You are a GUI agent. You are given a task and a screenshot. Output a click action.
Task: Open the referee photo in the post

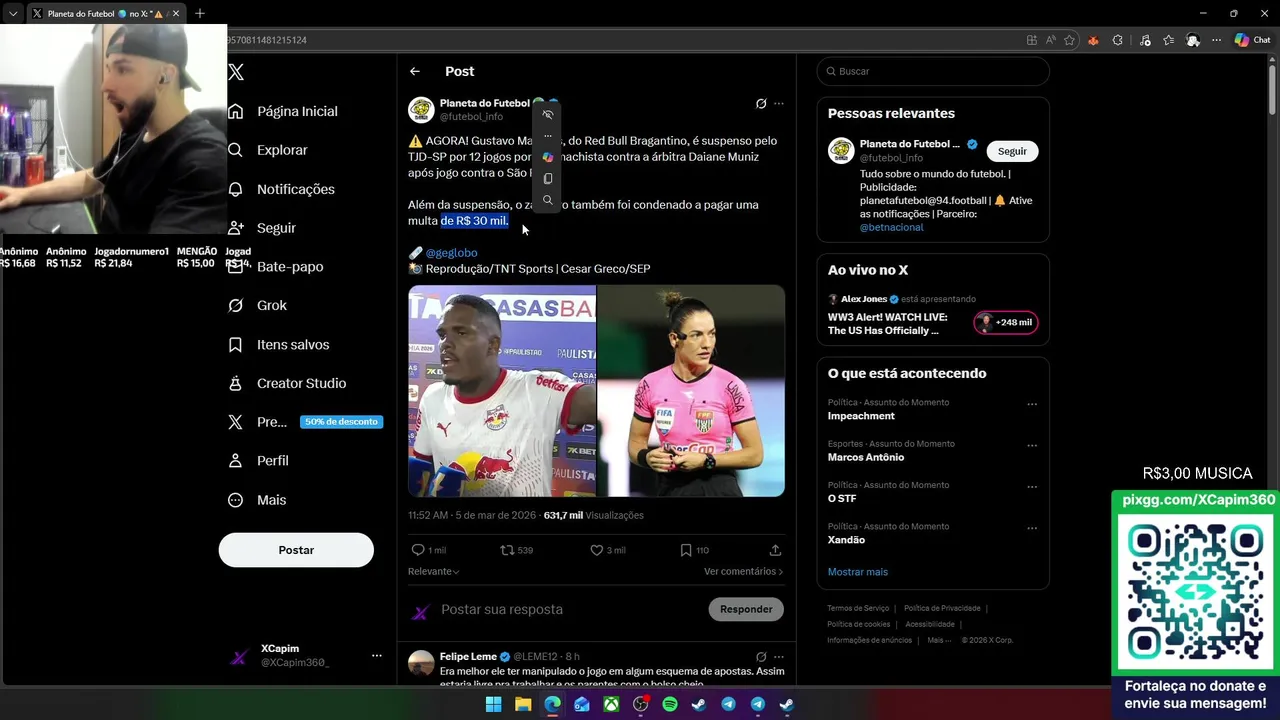click(691, 391)
